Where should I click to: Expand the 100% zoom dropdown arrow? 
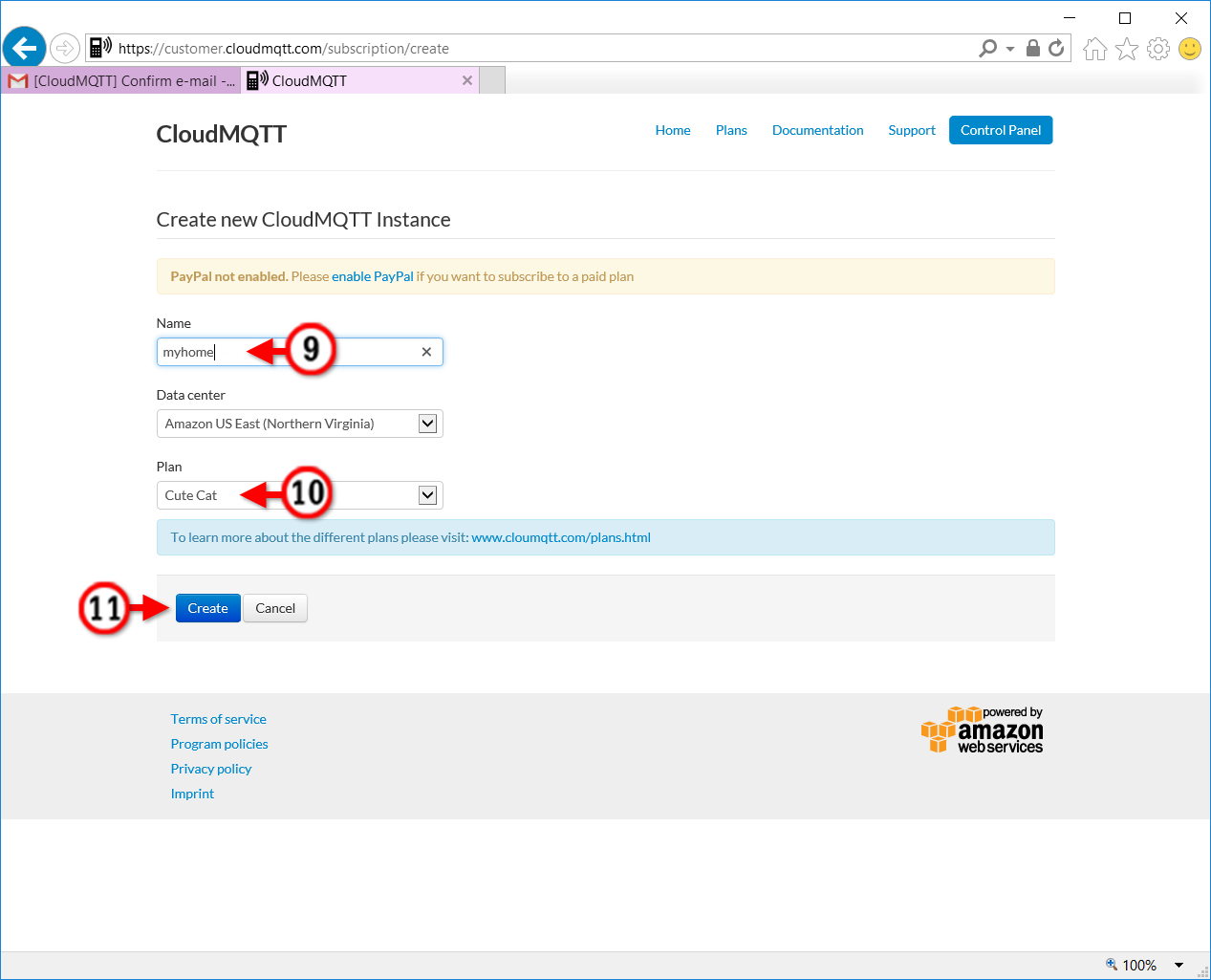1179,966
